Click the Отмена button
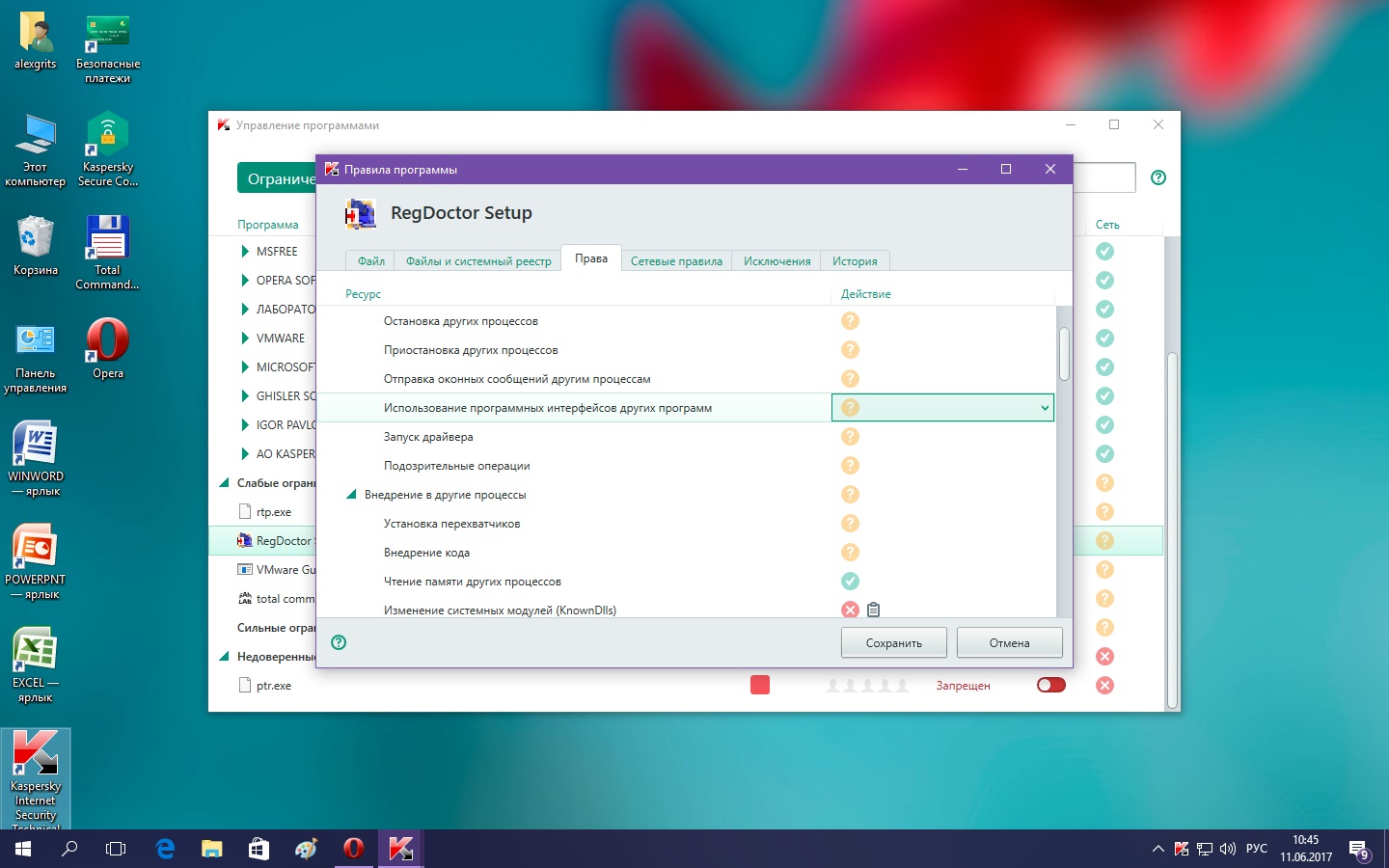1389x868 pixels. tap(1009, 642)
